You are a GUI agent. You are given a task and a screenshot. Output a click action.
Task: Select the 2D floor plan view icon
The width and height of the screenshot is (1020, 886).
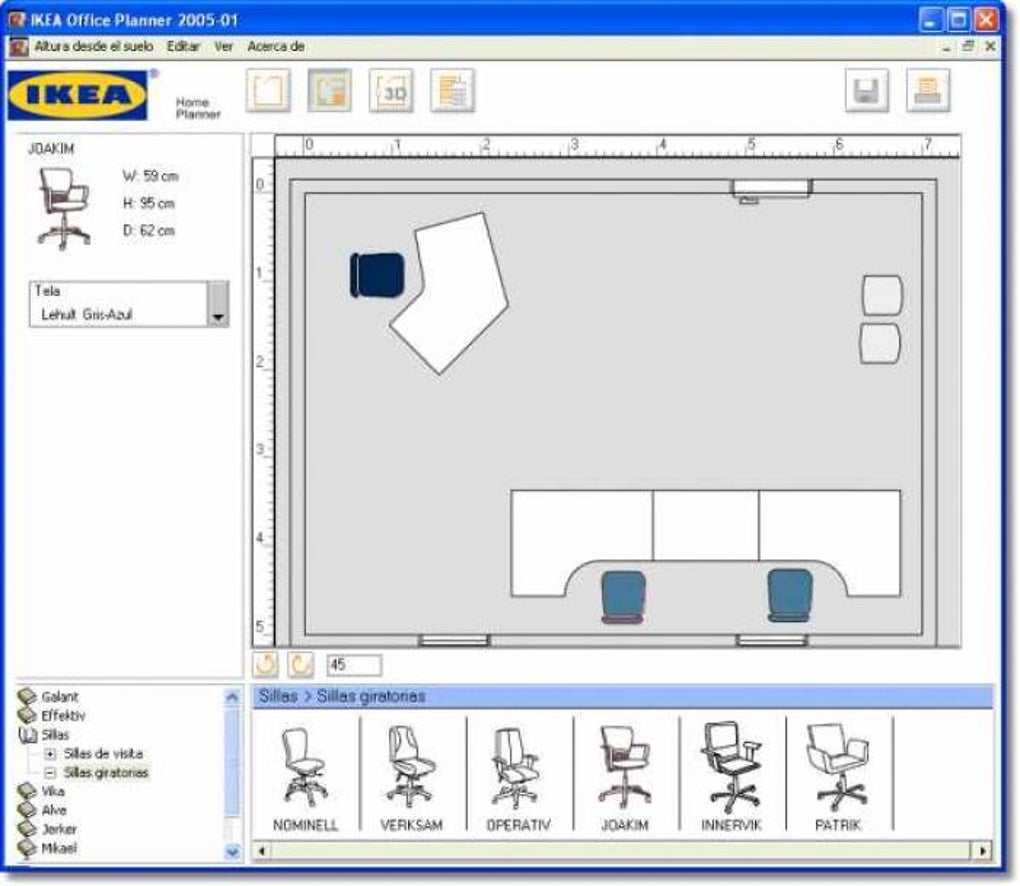pos(330,90)
